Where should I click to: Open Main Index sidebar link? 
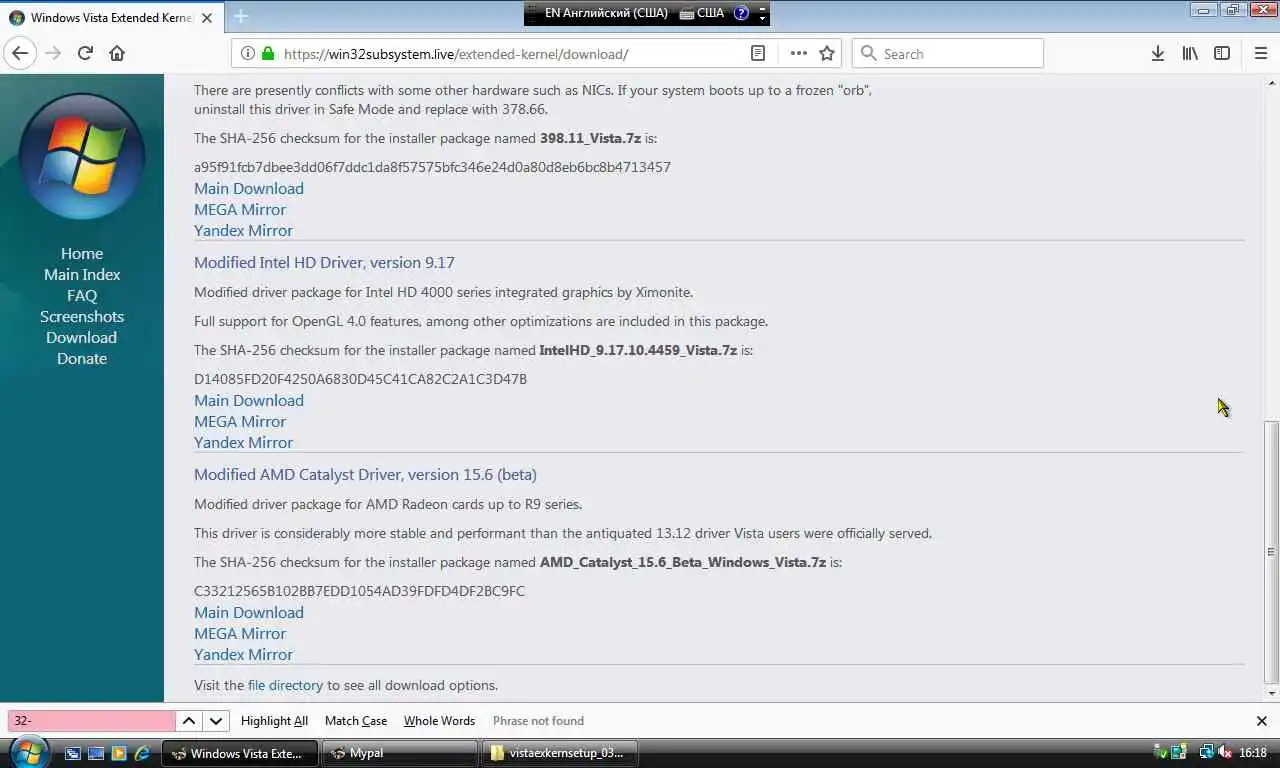pos(82,275)
